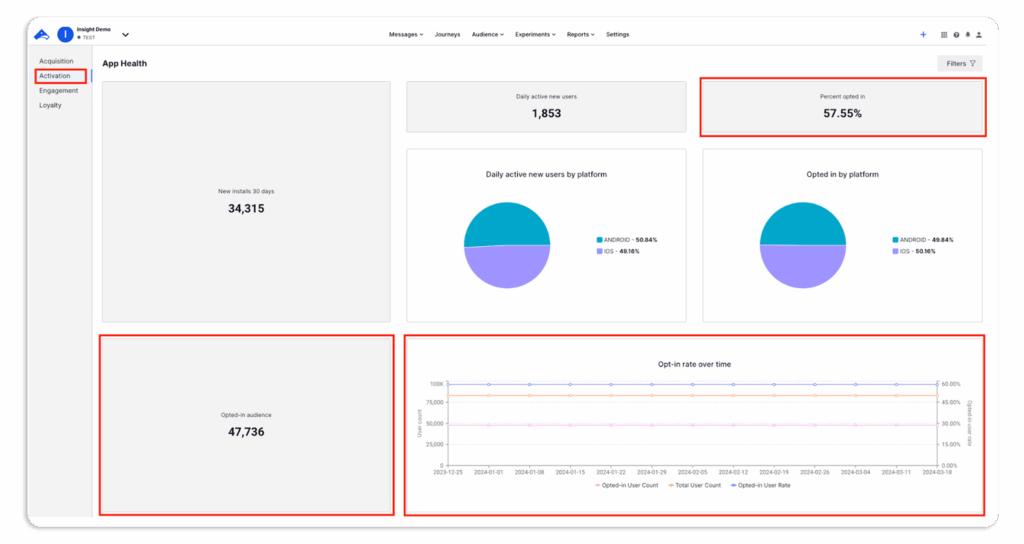This screenshot has width=1024, height=544.
Task: Toggle Opted-in User Count legend series
Action: pyautogui.click(x=628, y=485)
